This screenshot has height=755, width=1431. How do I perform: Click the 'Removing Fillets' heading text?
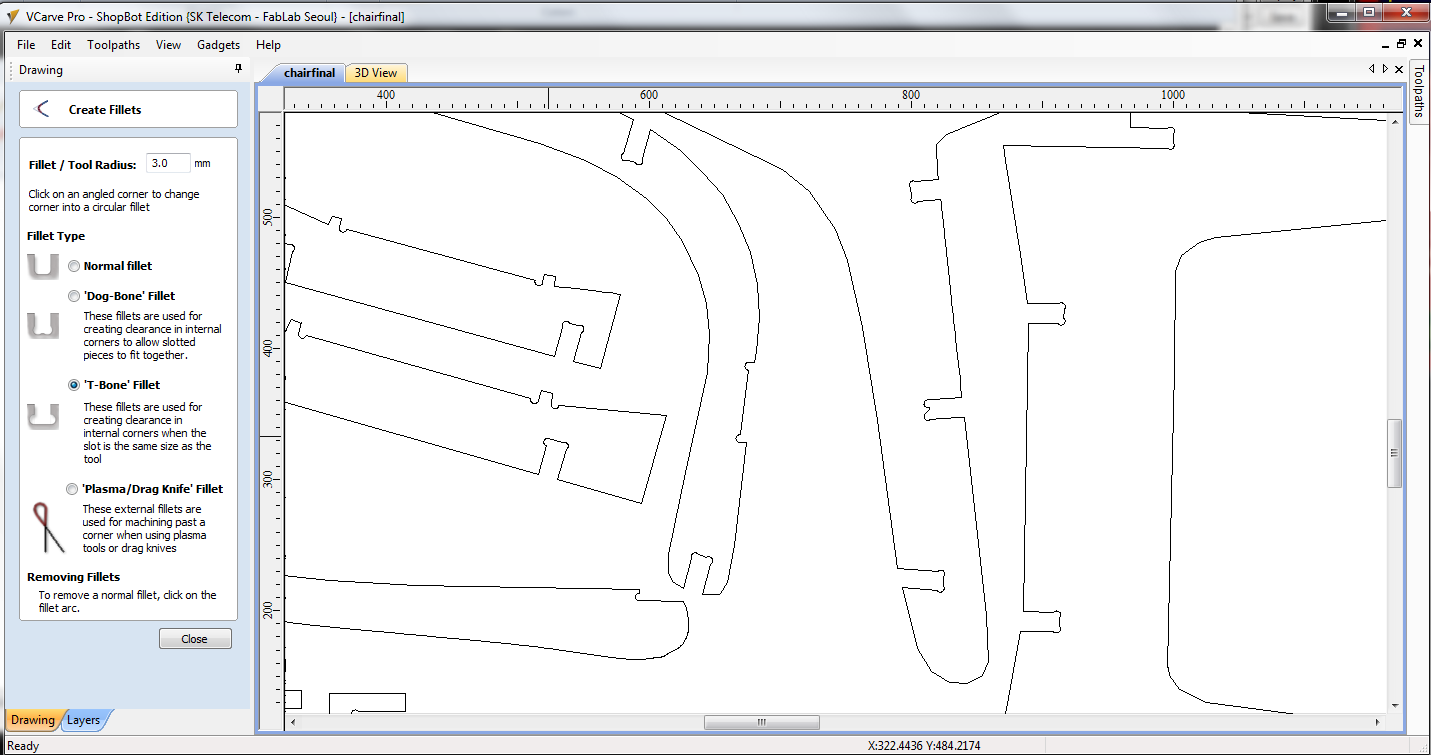tap(73, 577)
